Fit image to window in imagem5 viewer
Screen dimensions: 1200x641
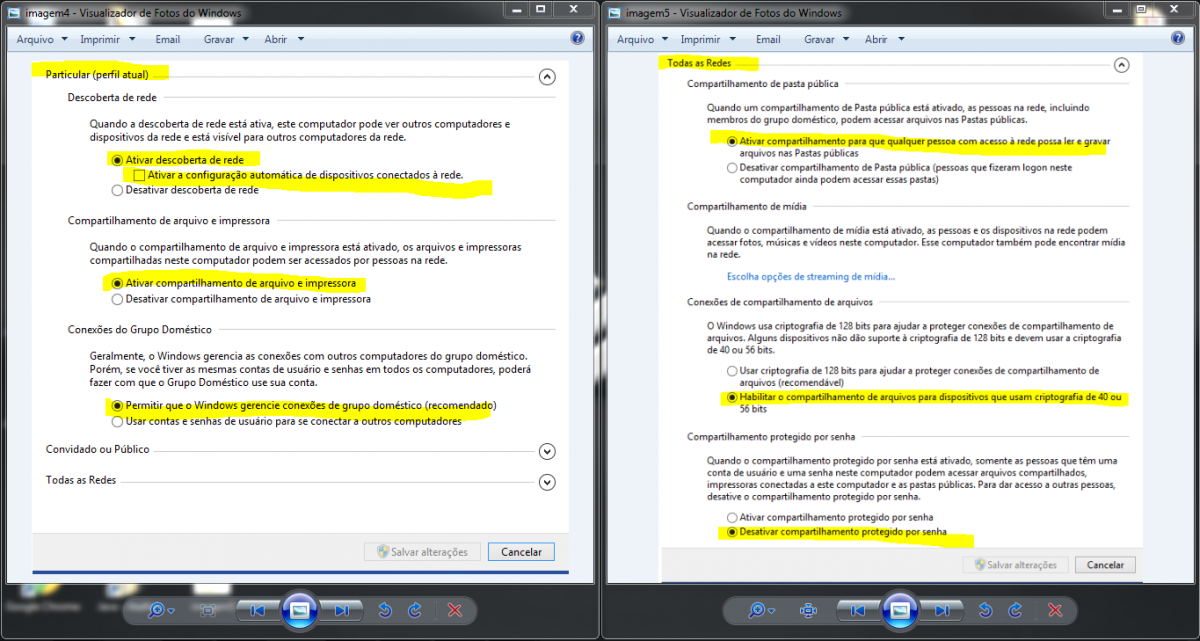coord(808,610)
